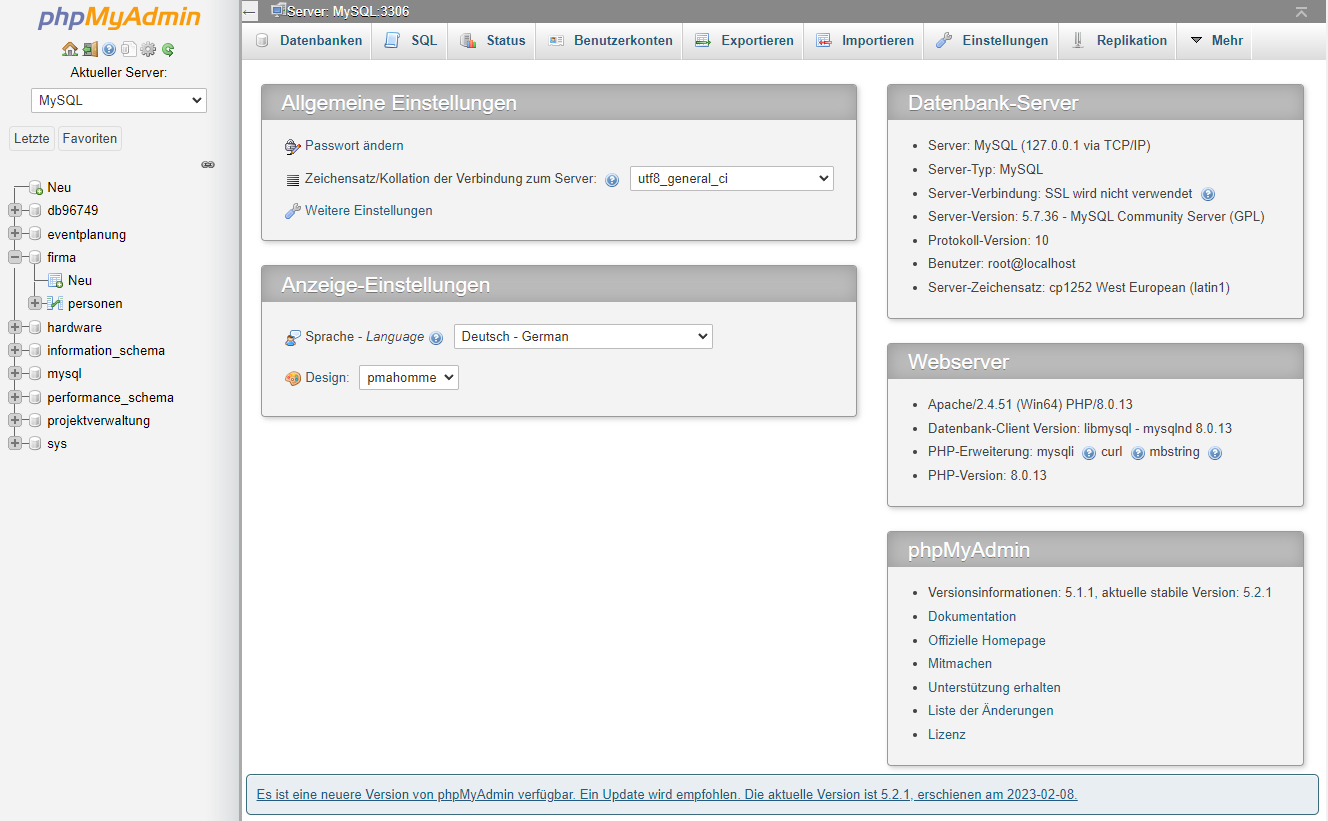Open help icon next to mysqli extension

tap(1089, 452)
